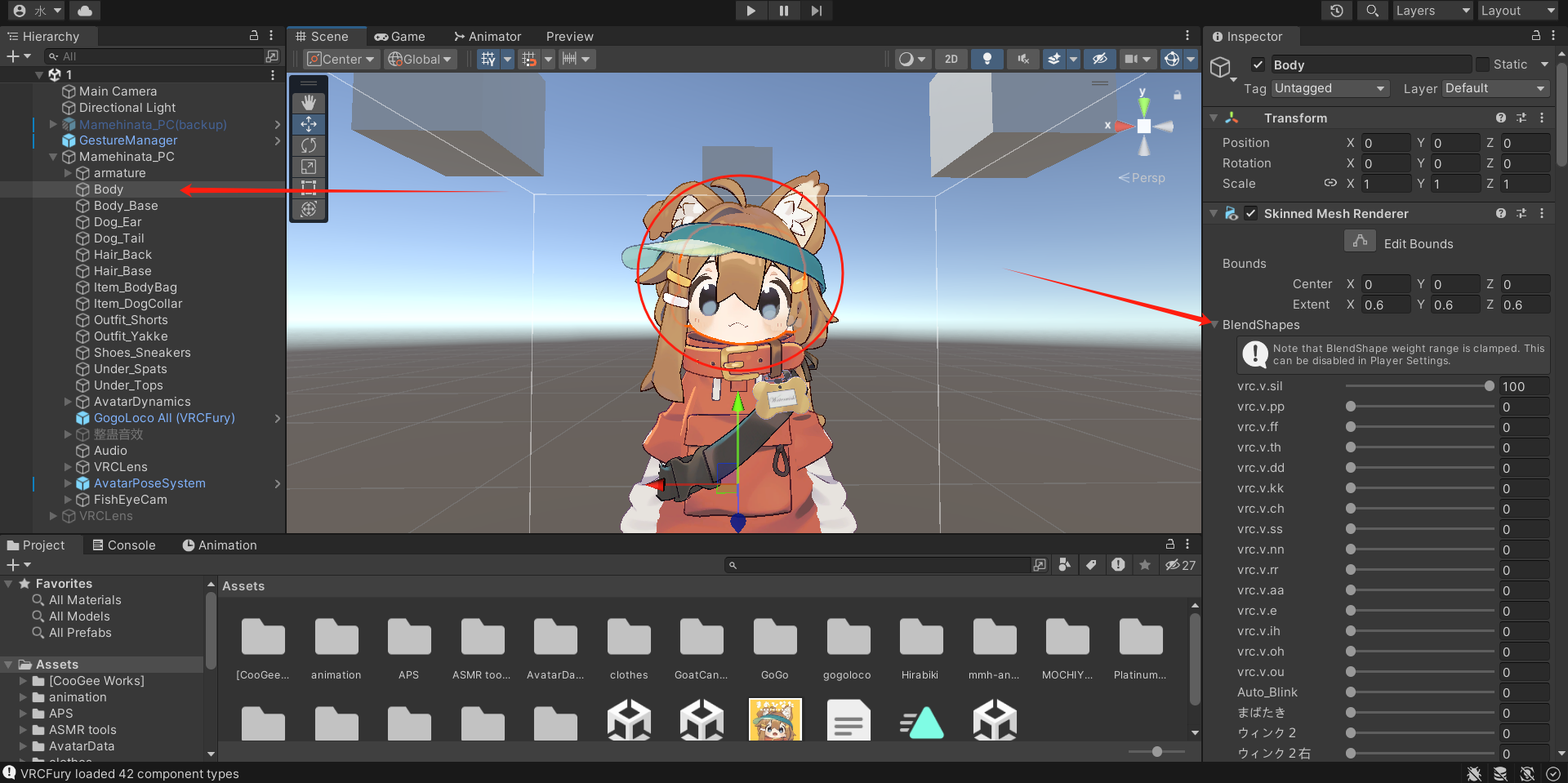
Task: Open Global rotation mode dropdown
Action: (x=421, y=59)
